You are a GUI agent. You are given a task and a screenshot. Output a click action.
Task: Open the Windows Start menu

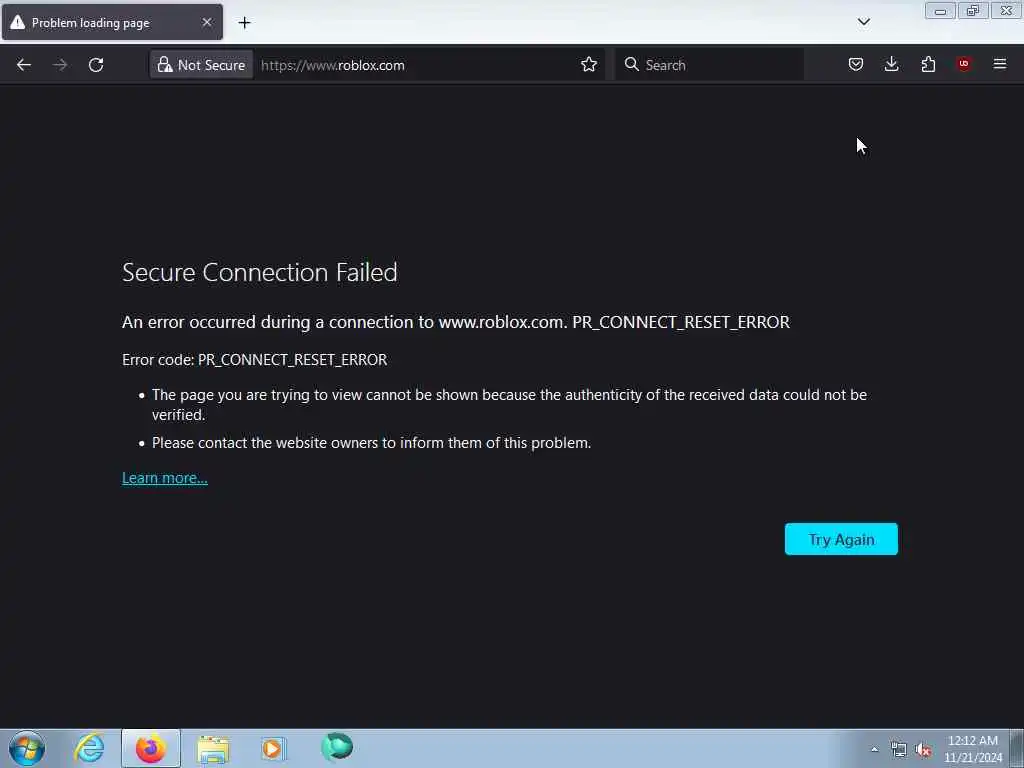coord(27,748)
